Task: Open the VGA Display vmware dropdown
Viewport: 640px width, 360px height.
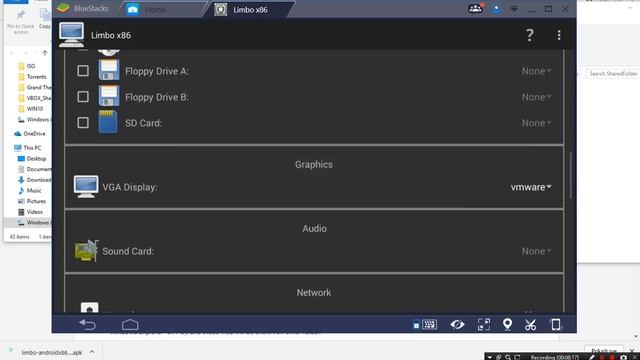Action: [531, 187]
